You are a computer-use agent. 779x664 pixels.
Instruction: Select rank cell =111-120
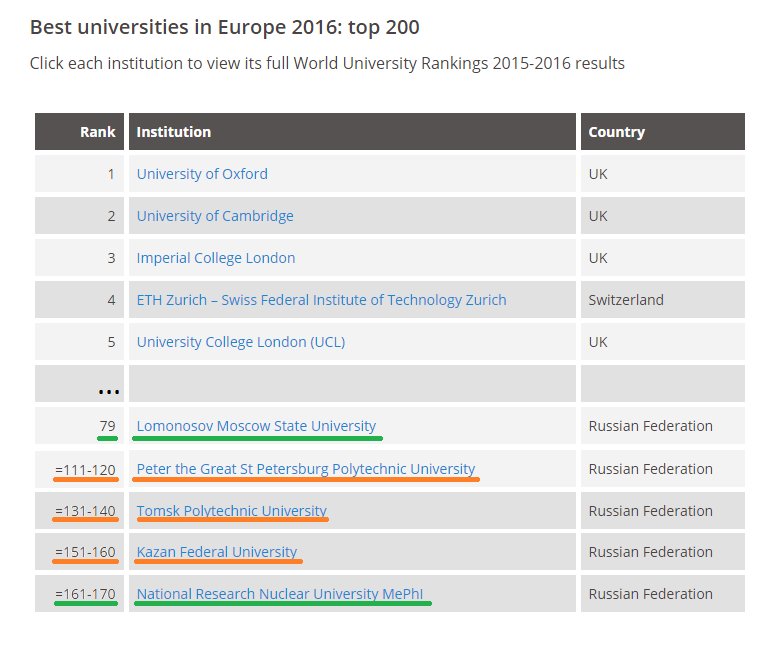coord(79,469)
